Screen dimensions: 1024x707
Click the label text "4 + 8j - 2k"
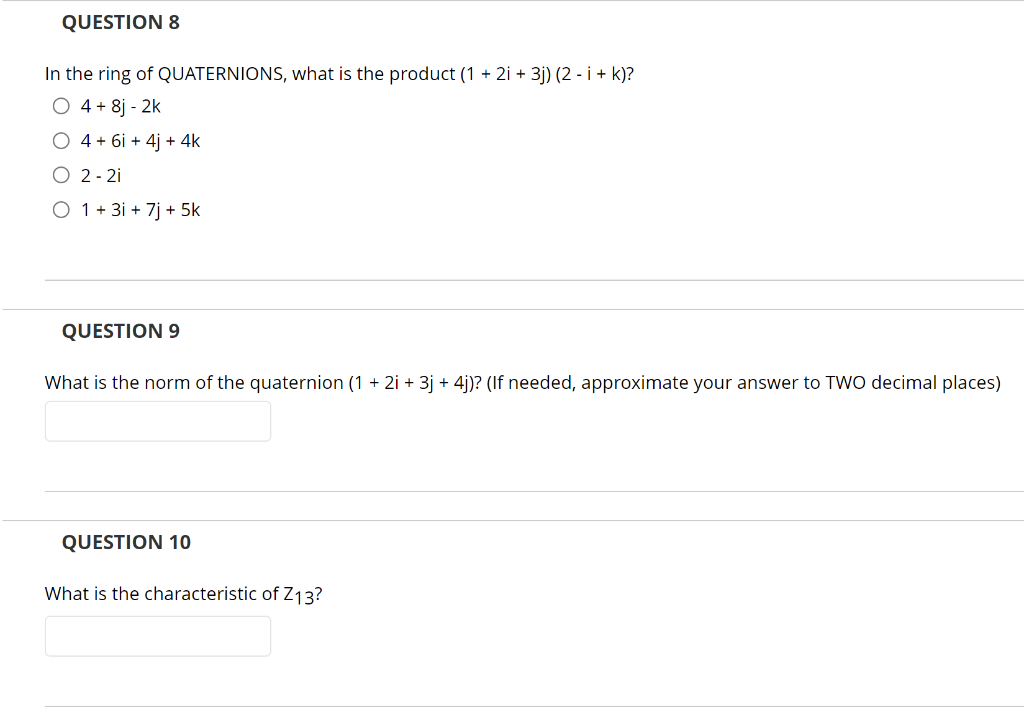click(121, 106)
